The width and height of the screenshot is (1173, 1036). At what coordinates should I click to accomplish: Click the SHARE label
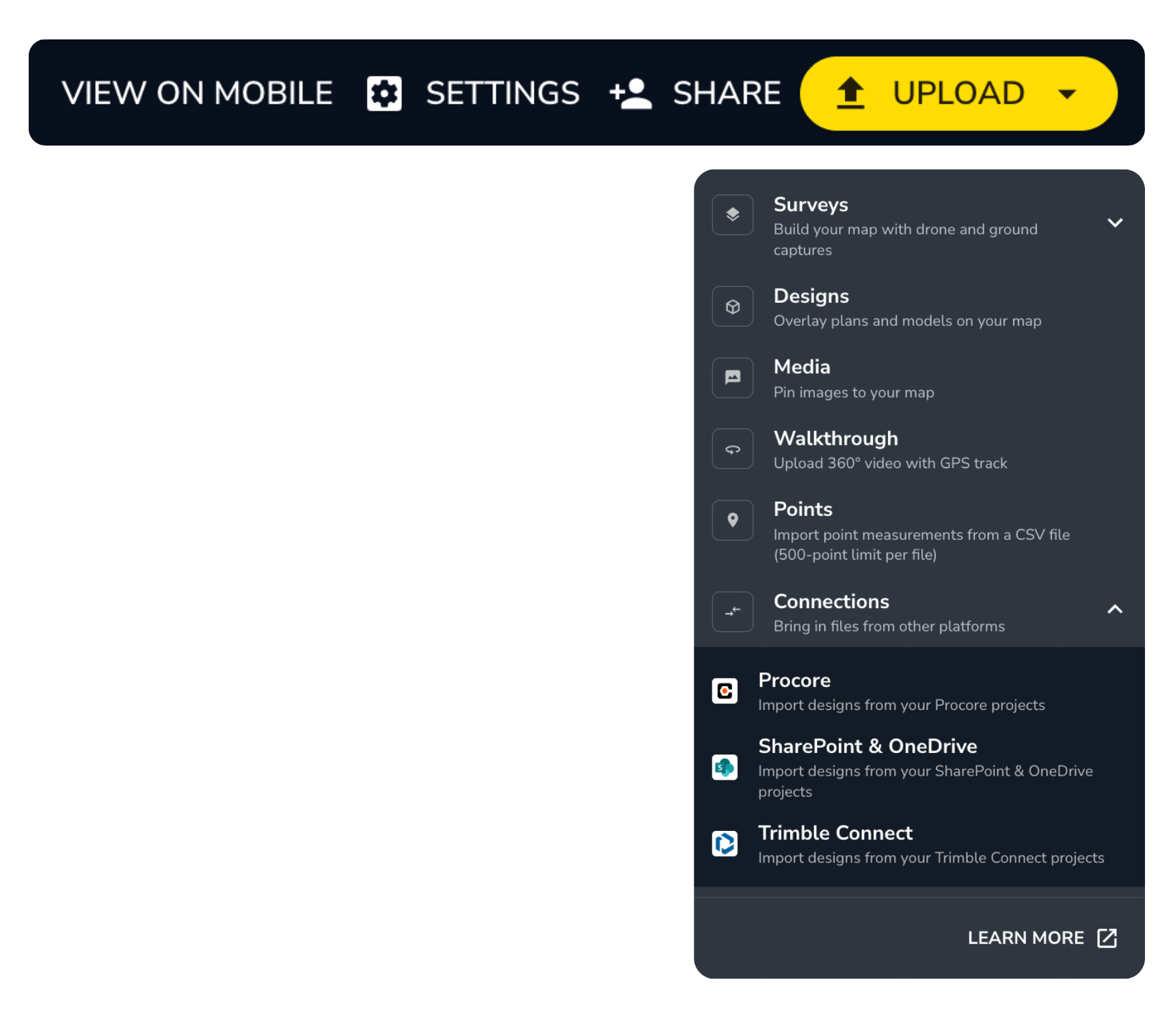(727, 93)
